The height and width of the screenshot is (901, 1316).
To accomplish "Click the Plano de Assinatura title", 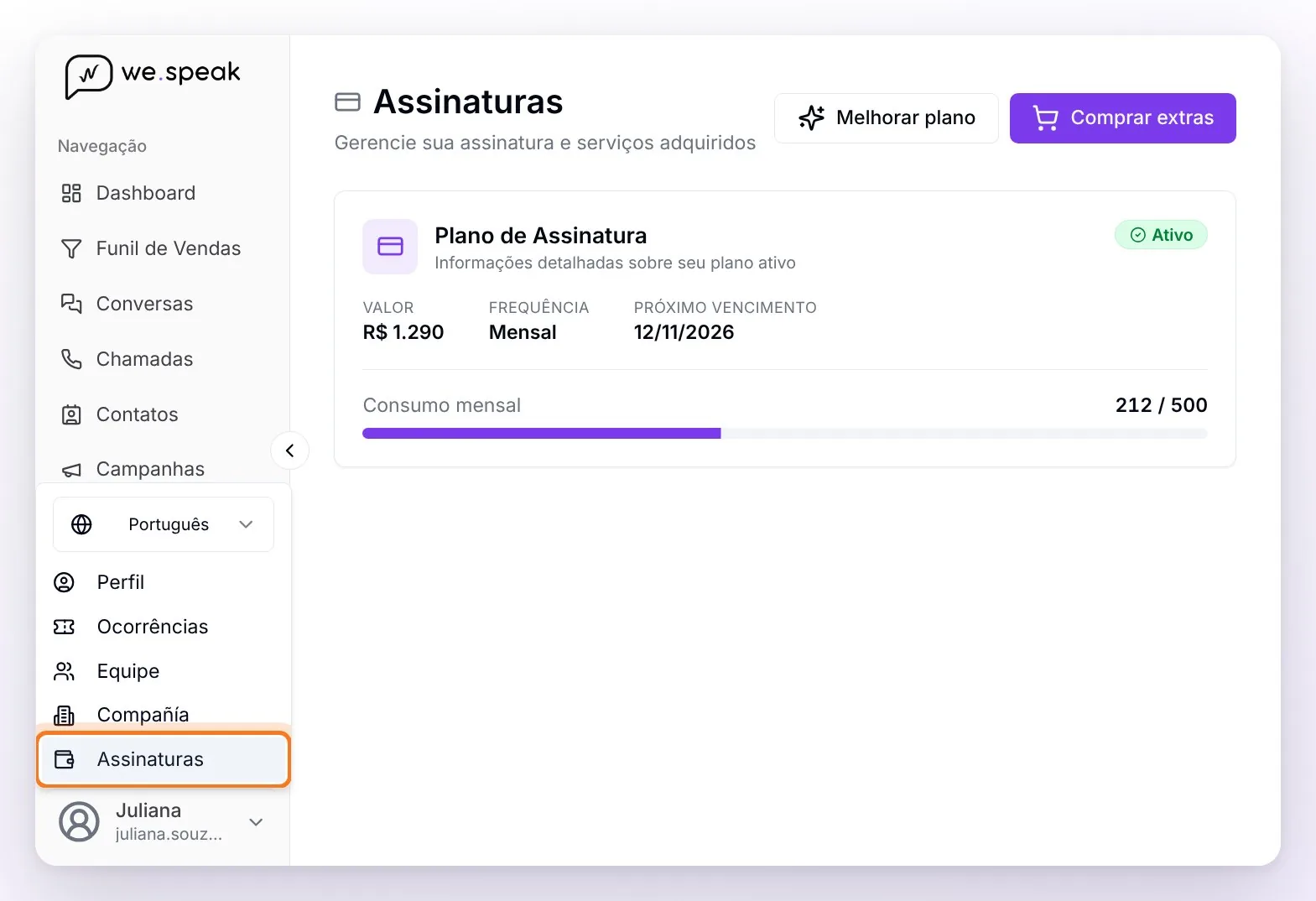I will [541, 236].
